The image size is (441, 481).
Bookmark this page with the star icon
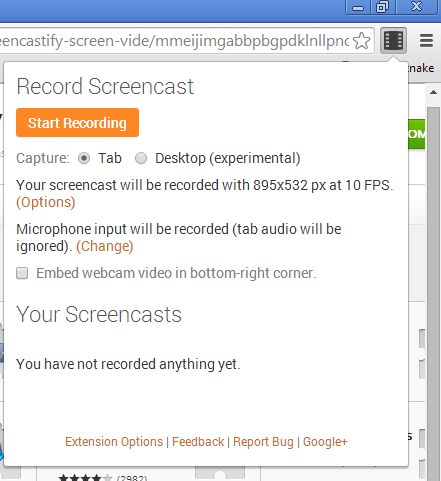[x=361, y=41]
